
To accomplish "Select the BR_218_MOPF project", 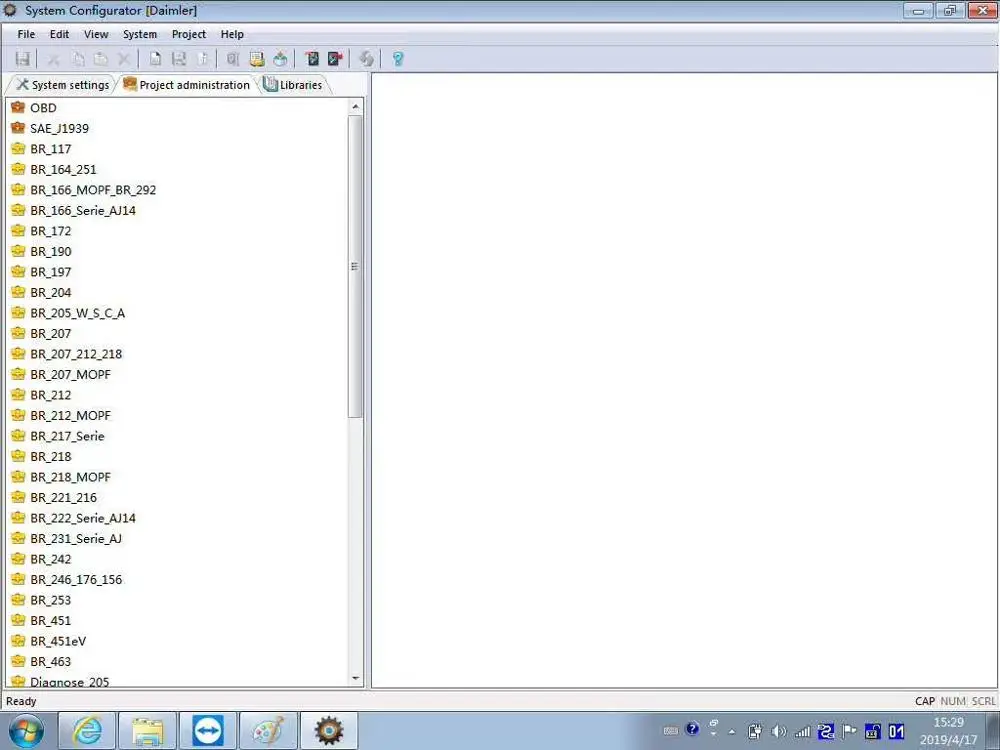I will pos(71,477).
